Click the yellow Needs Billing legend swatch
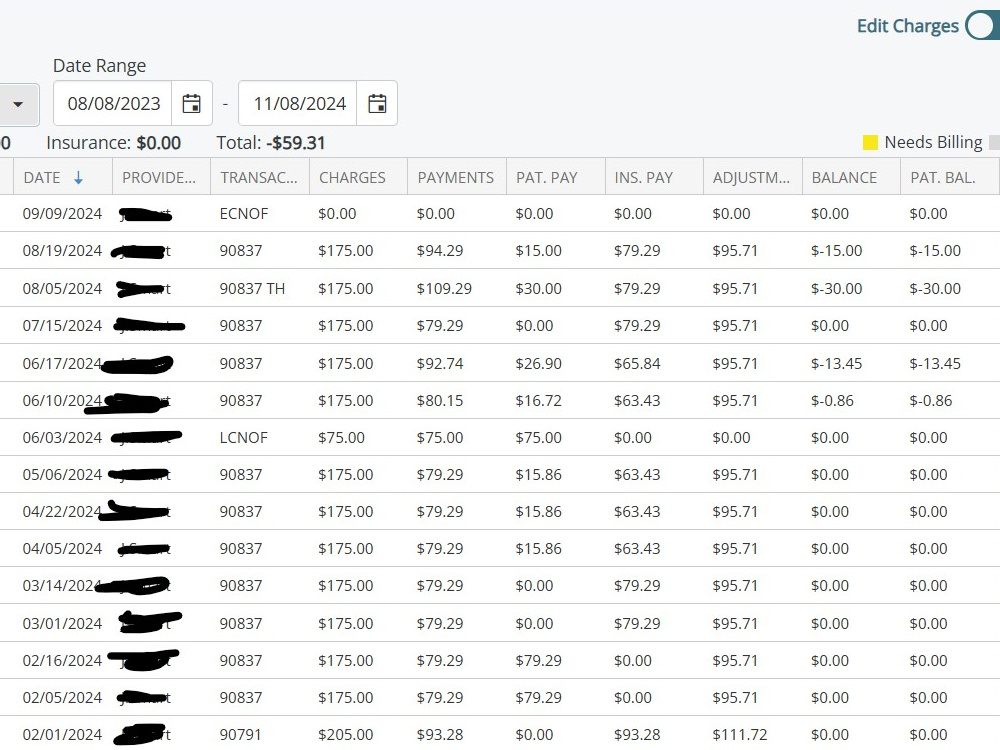This screenshot has width=1000, height=750. click(x=870, y=142)
